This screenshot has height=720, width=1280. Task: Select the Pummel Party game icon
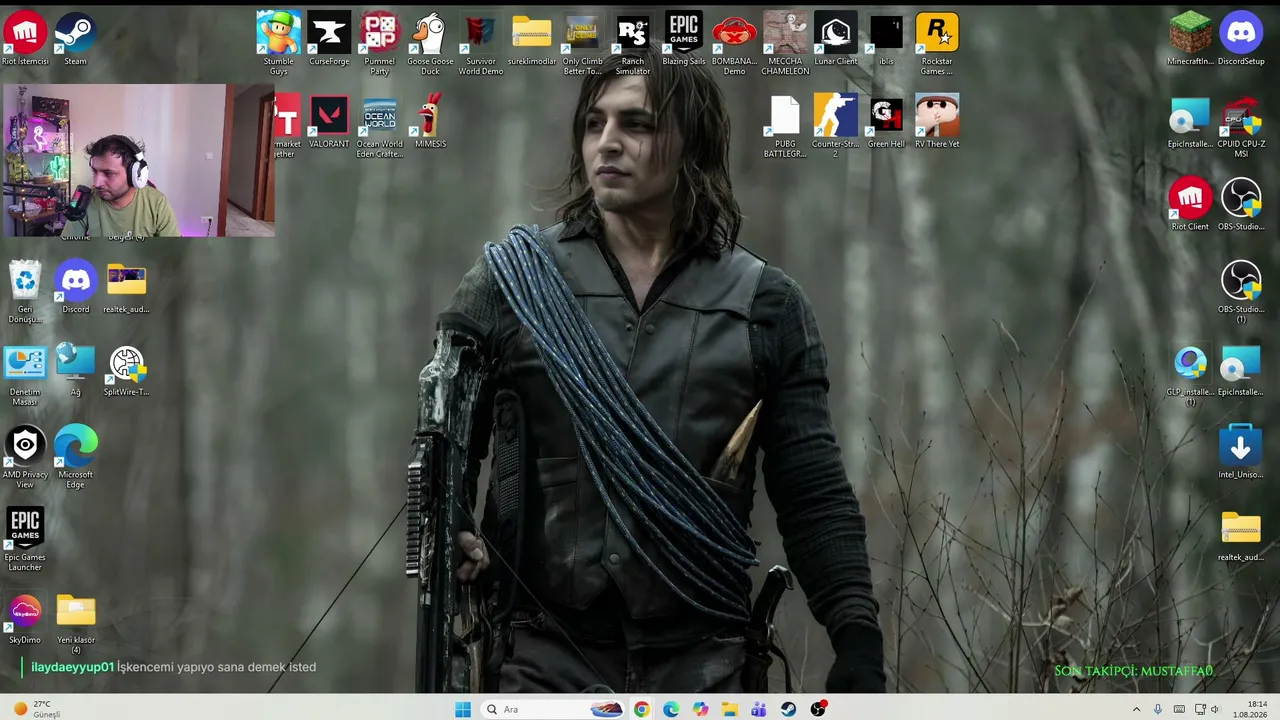(379, 43)
